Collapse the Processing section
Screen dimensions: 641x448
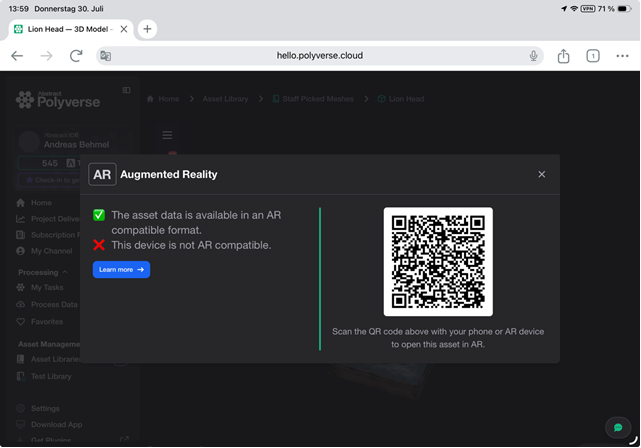[43, 272]
